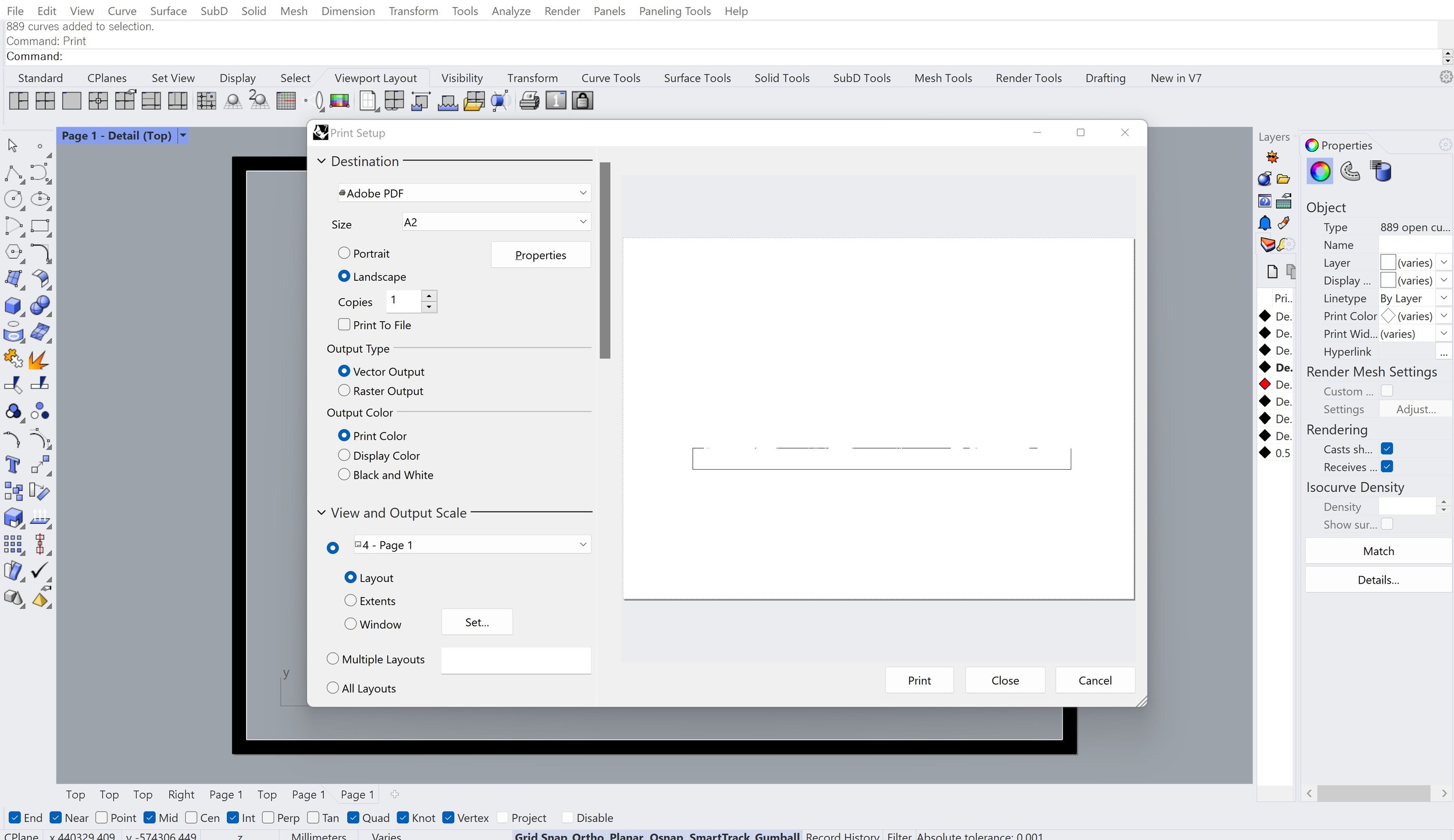Click the Print Color diamond swatch
Screen dimensions: 1454x840
[x=1388, y=316]
